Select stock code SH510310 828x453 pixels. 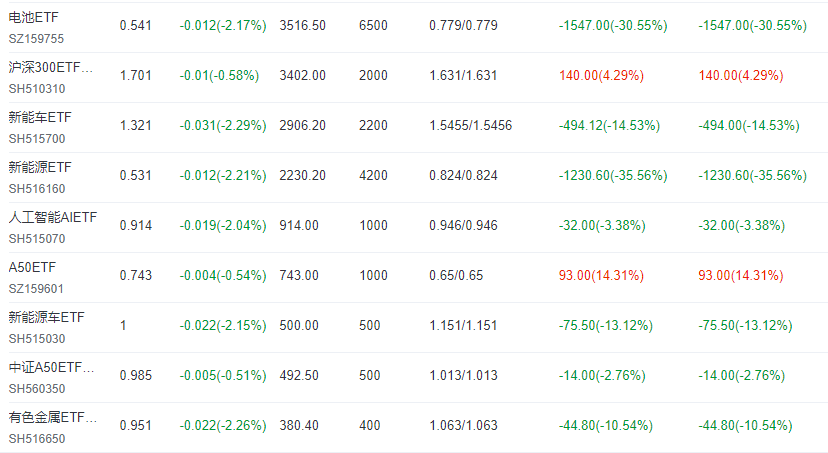click(x=37, y=89)
